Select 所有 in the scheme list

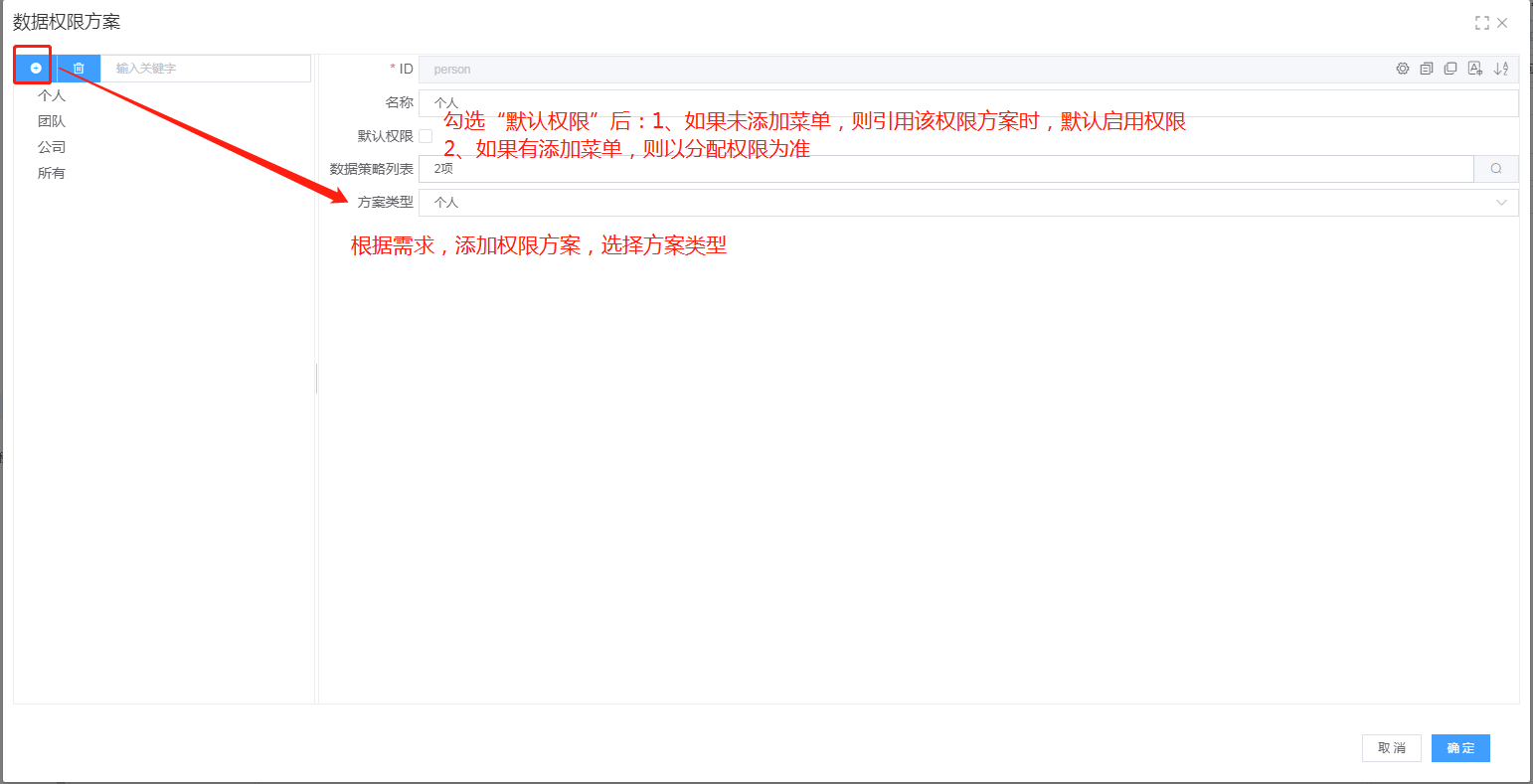(x=52, y=173)
